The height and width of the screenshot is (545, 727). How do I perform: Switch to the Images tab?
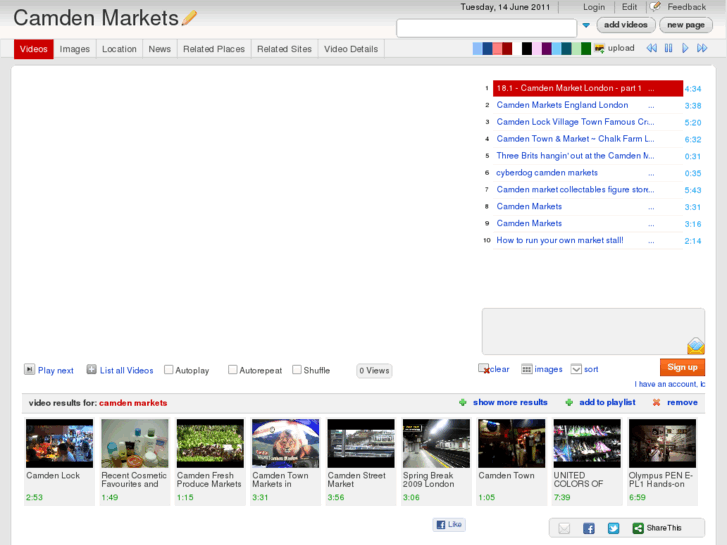click(x=75, y=49)
